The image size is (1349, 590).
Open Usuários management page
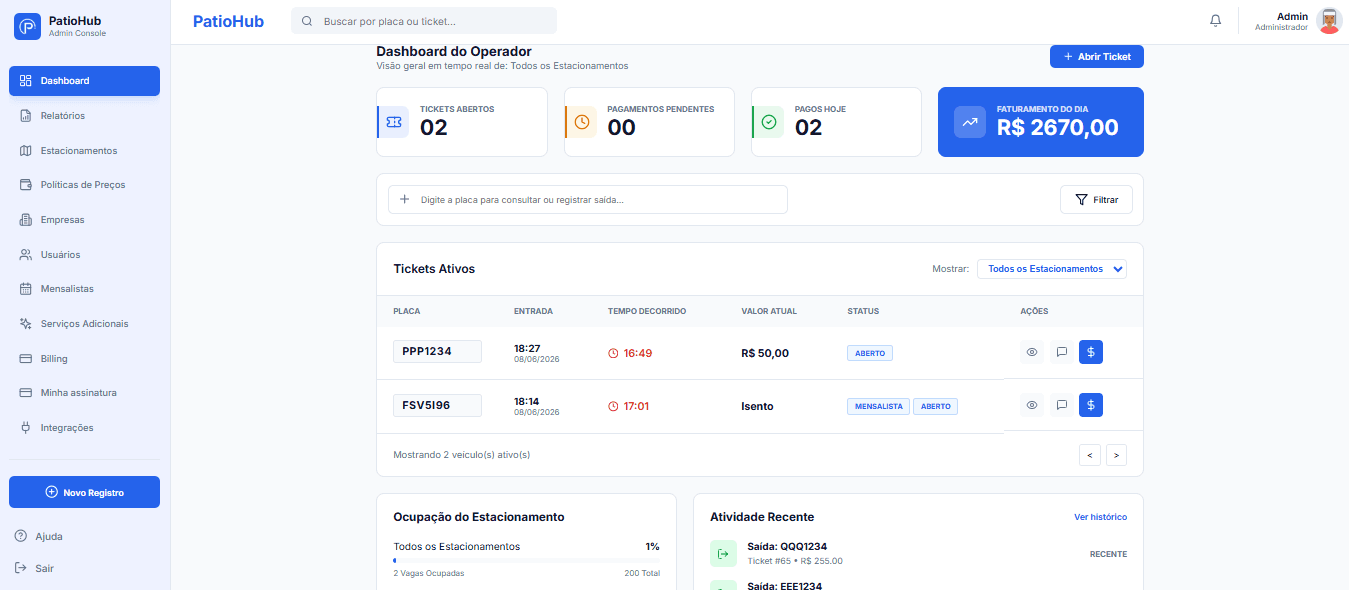click(84, 255)
